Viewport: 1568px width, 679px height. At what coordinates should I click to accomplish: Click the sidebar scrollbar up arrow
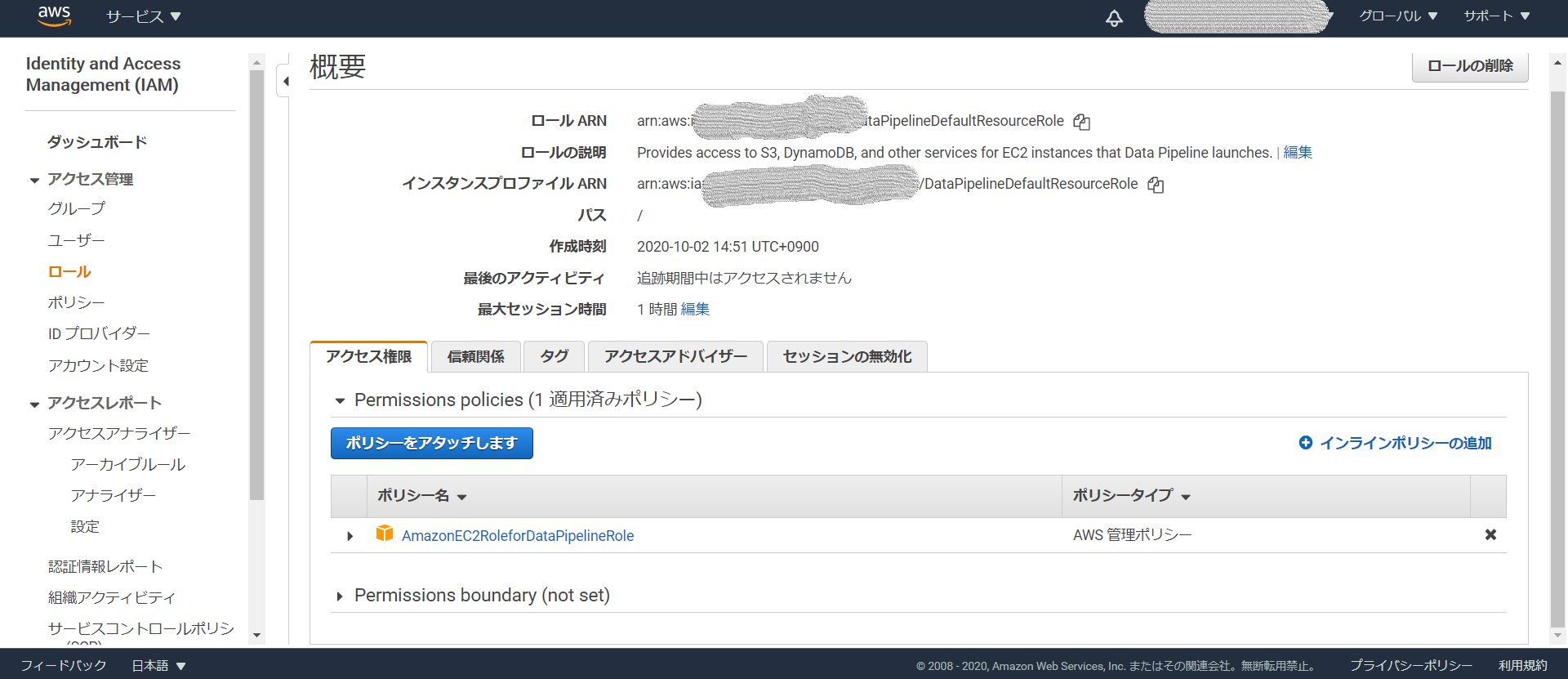pyautogui.click(x=256, y=62)
